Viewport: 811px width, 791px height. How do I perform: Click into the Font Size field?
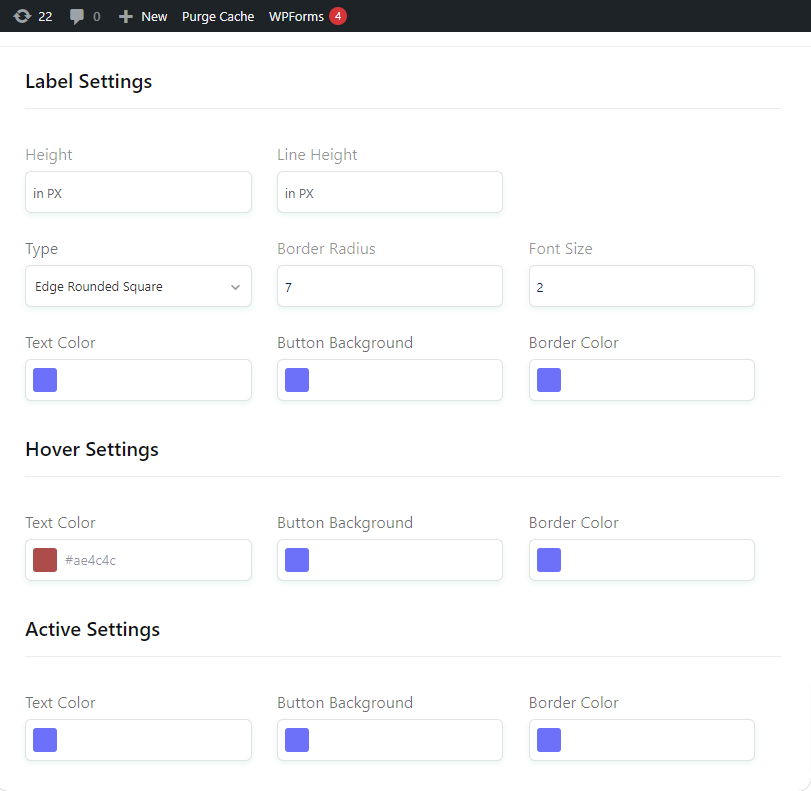pyautogui.click(x=641, y=286)
